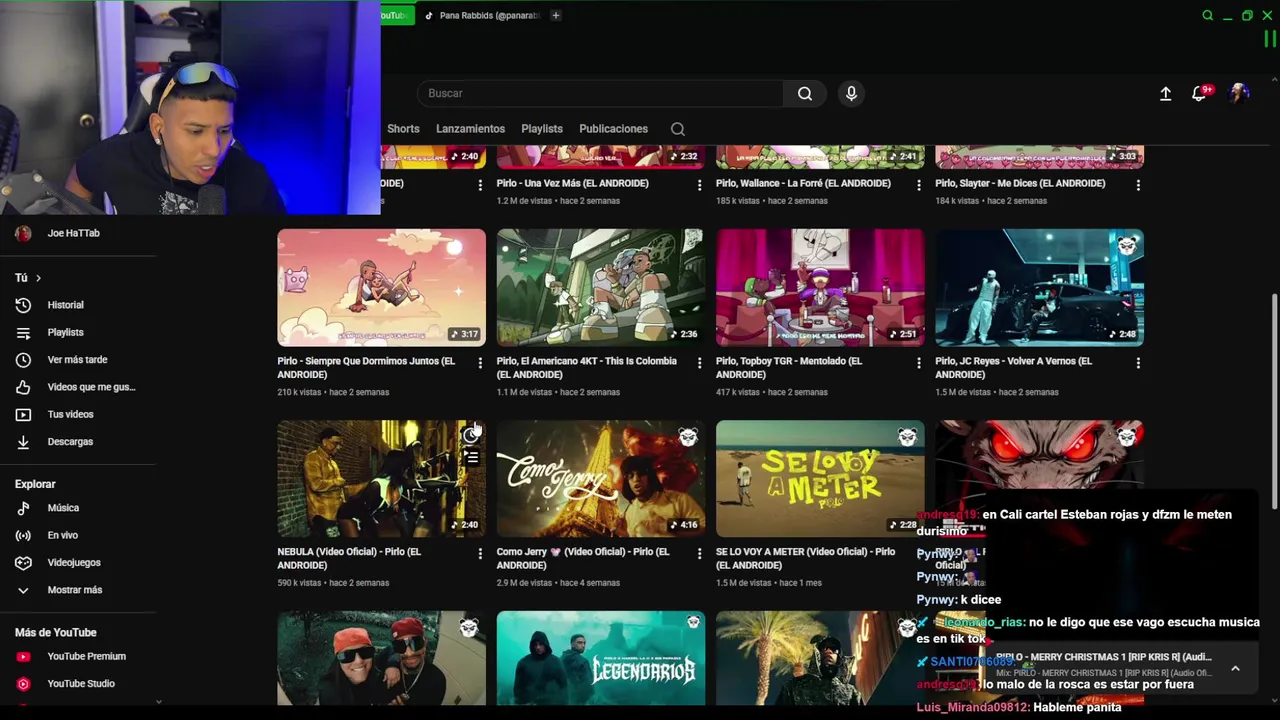The width and height of the screenshot is (1280, 720).
Task: Play Volver A Vernos thumbnail
Action: pos(1039,288)
